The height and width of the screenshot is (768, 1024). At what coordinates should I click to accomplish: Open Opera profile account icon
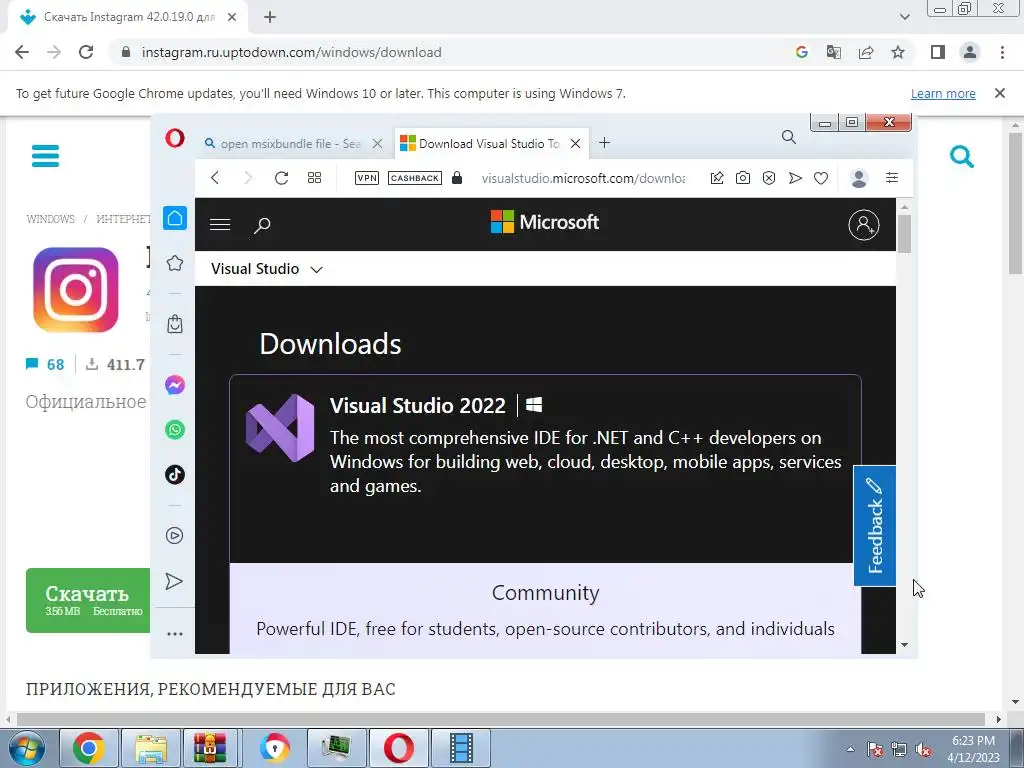[x=859, y=178]
